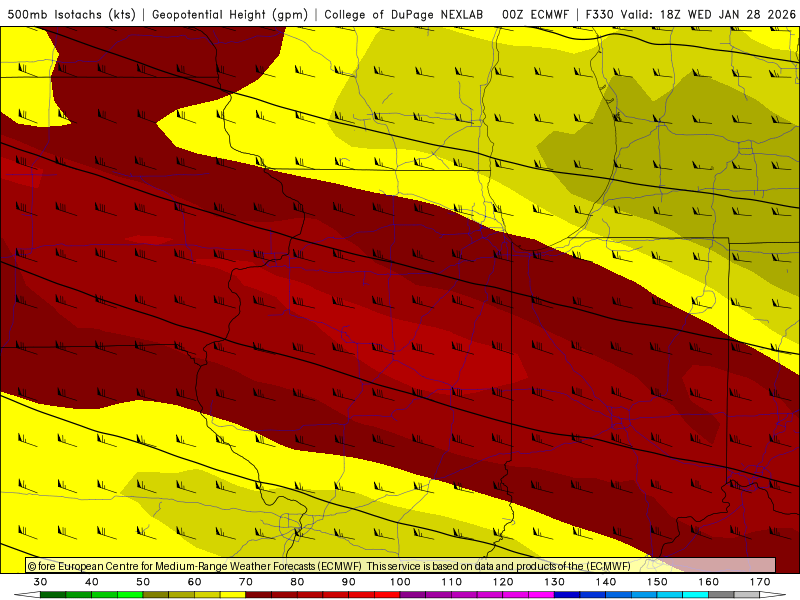Screen dimensions: 800x600
Task: Click the 'Geopotential Height (gpm)' header label
Action: pos(230,15)
